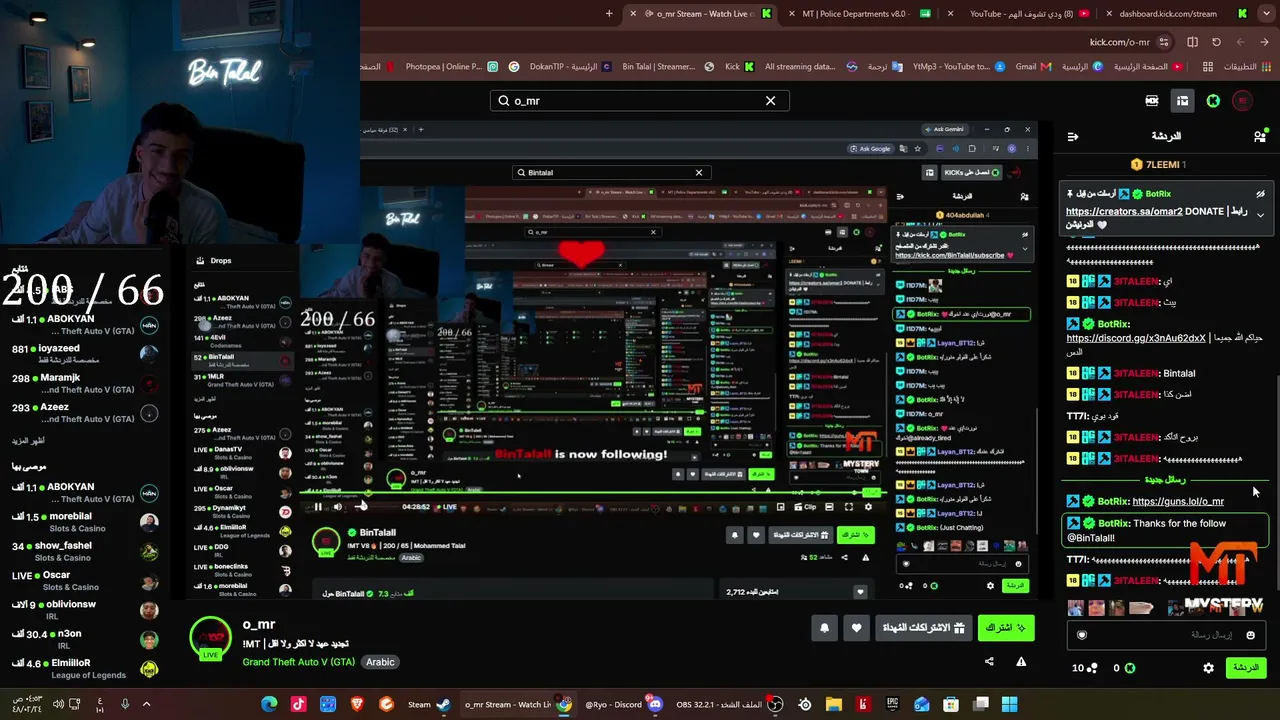Open Steam from the taskbar
The image size is (1280, 720).
[x=429, y=704]
